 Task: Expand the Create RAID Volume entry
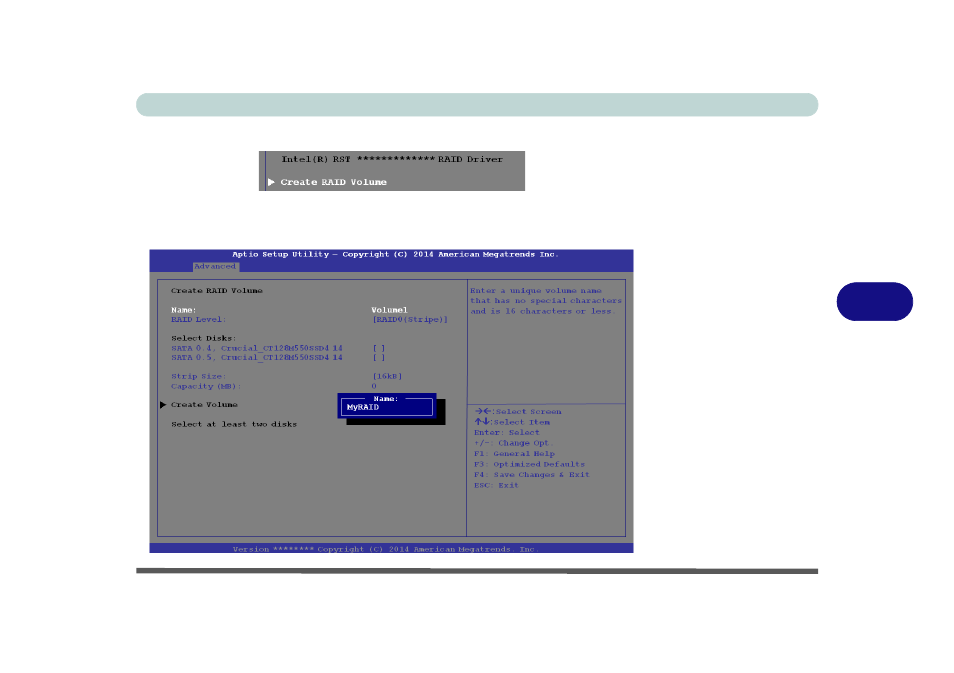coord(333,182)
